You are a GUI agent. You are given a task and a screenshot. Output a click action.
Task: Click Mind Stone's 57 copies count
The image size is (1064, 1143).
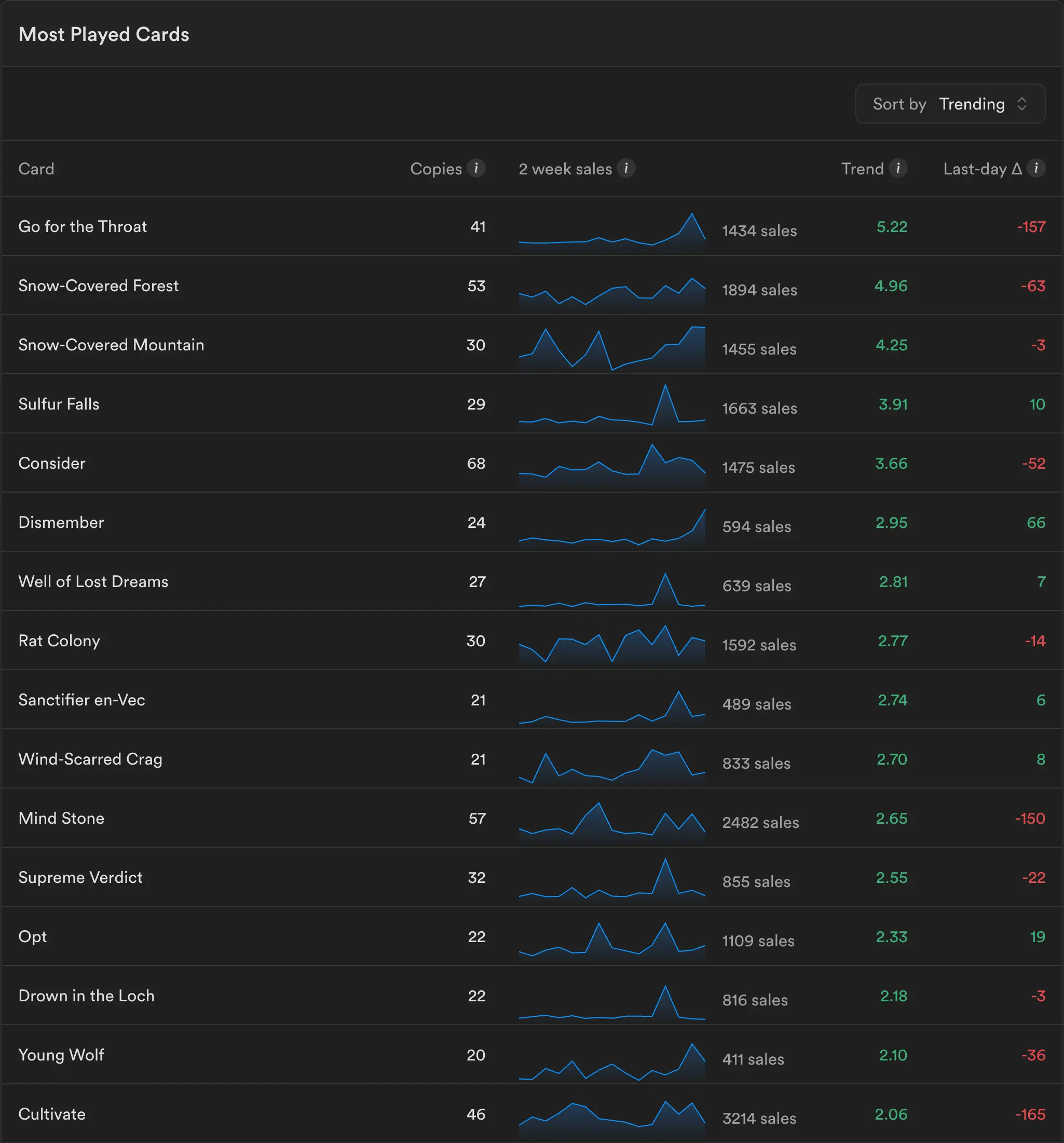pos(476,818)
